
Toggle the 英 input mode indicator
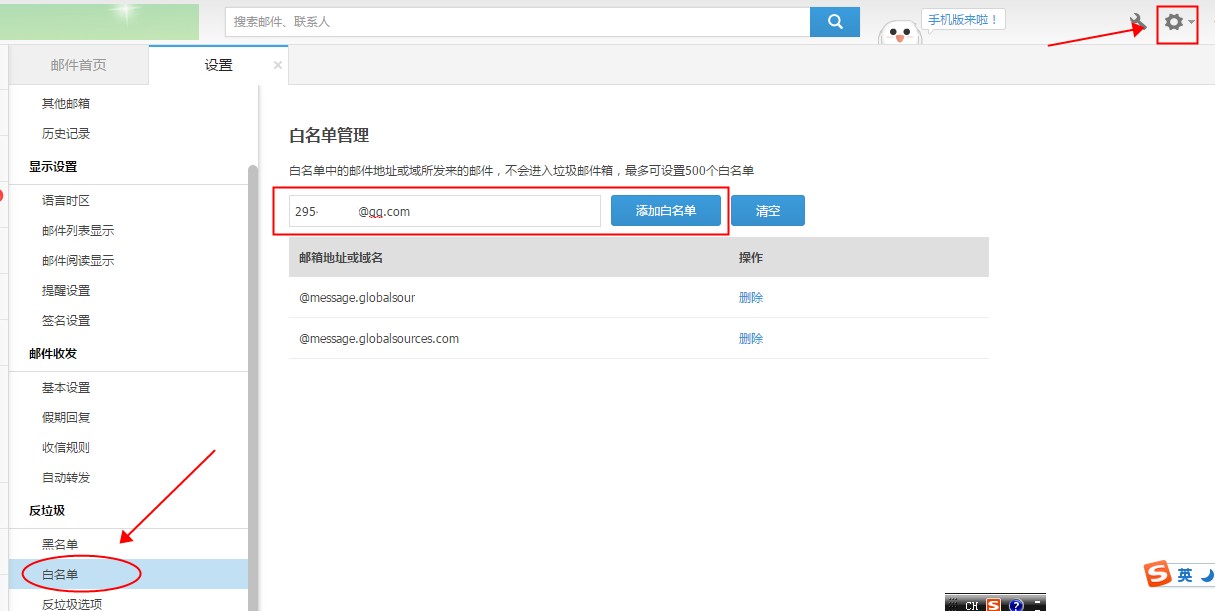pos(1184,575)
